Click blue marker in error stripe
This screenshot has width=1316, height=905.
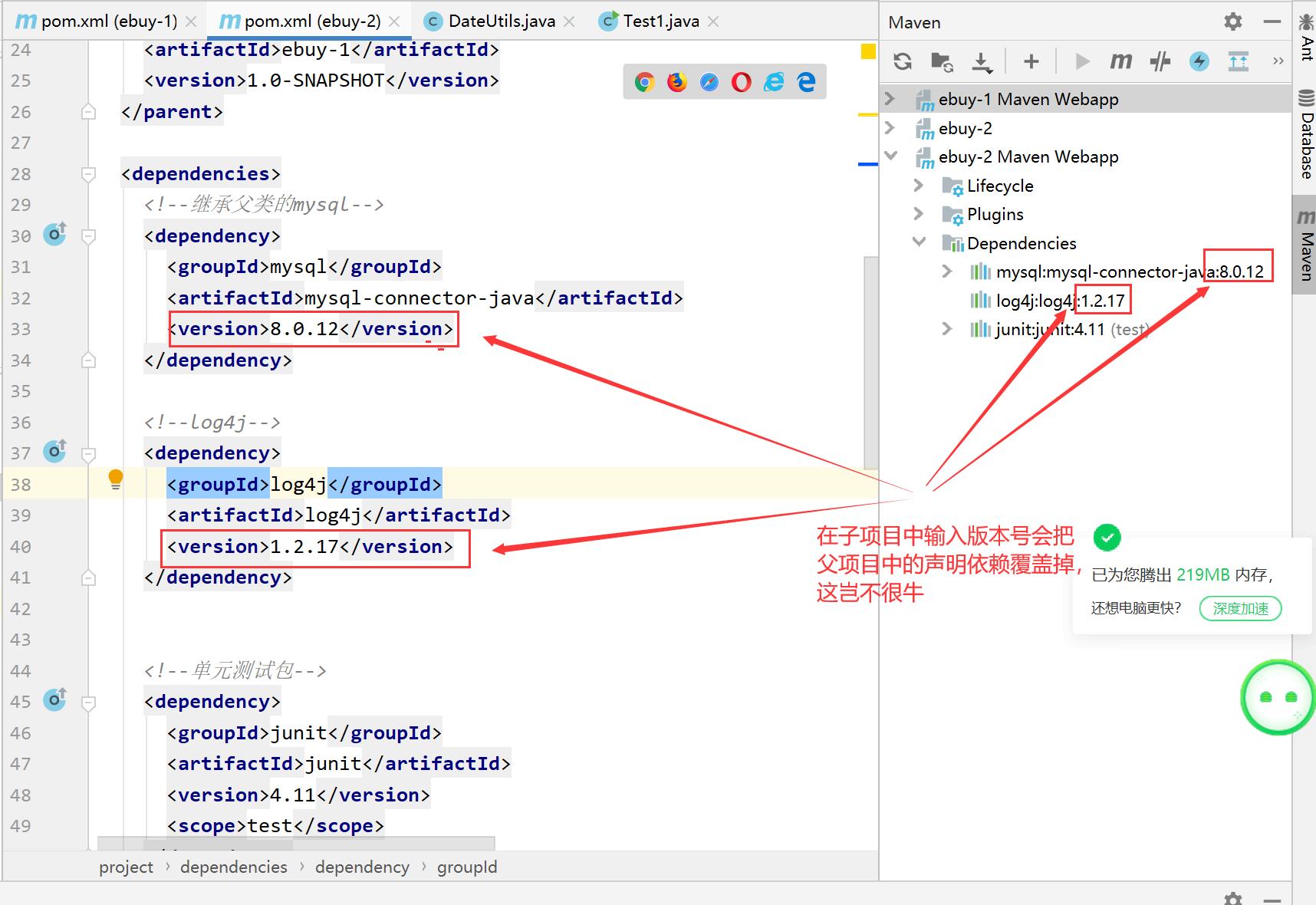[867, 164]
